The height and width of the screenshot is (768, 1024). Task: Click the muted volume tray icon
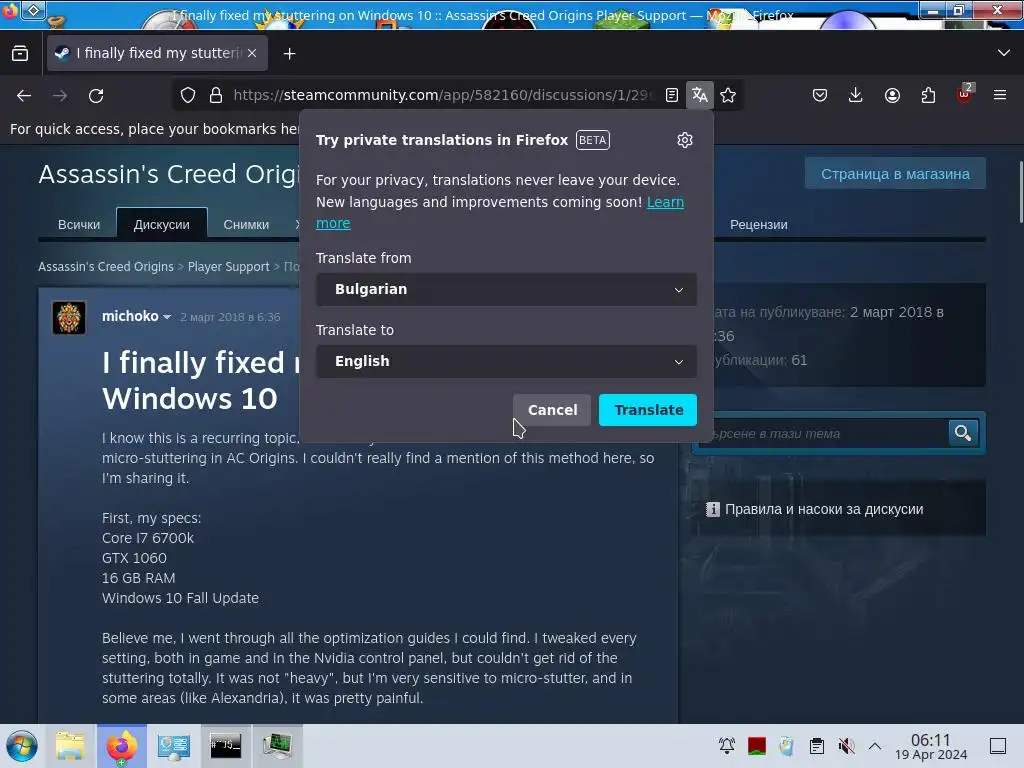(x=846, y=746)
